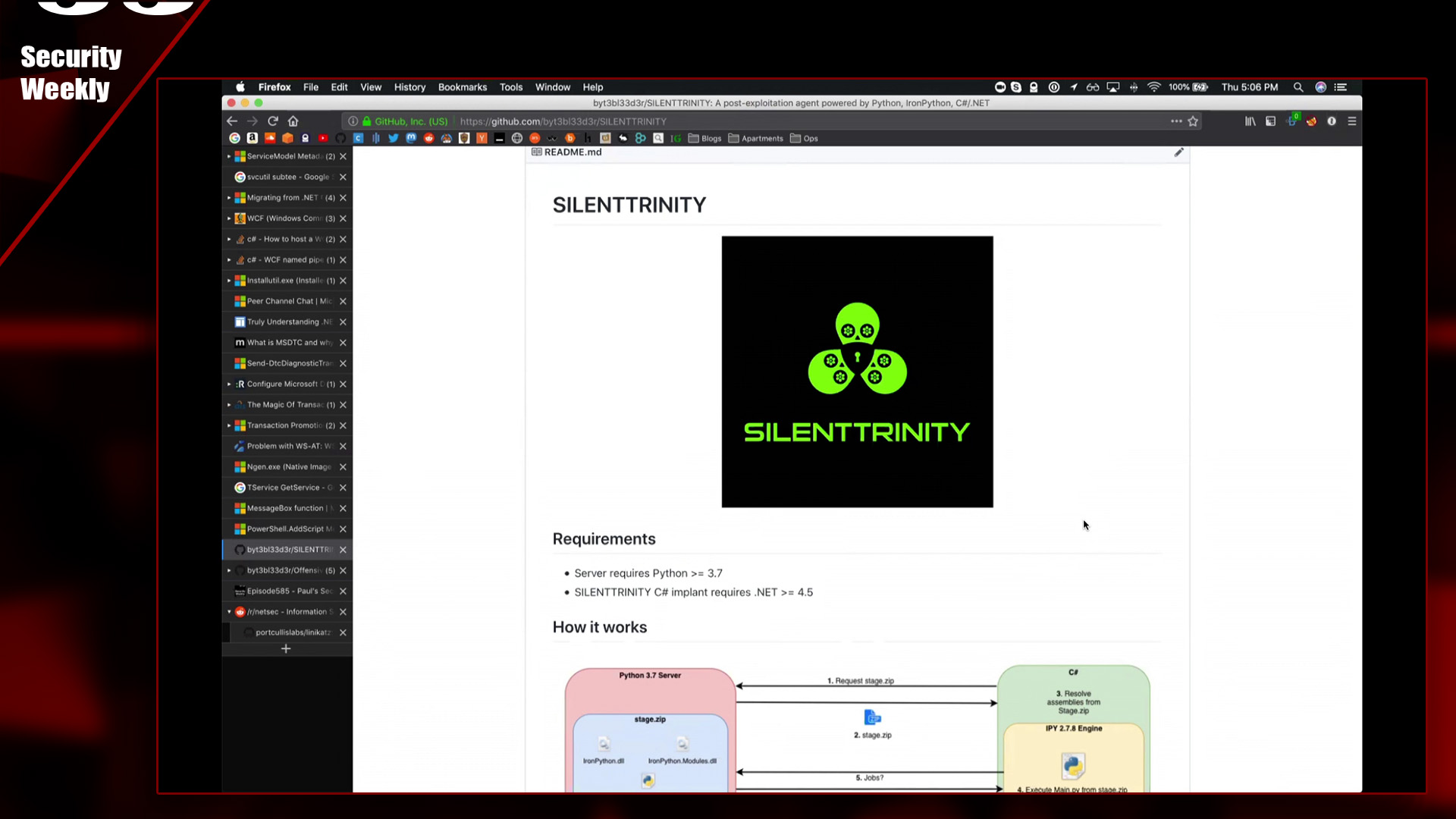This screenshot has height=819, width=1456.
Task: Expand the Migrating from .NET tab group
Action: tap(229, 198)
